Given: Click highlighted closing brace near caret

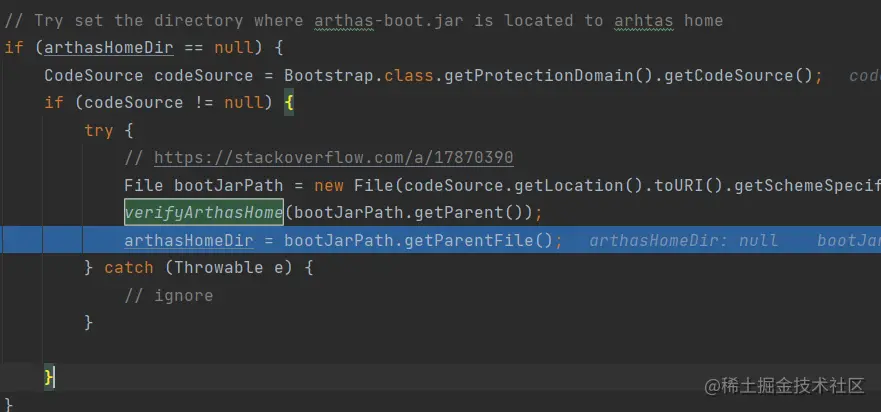Looking at the screenshot, I should 49,377.
